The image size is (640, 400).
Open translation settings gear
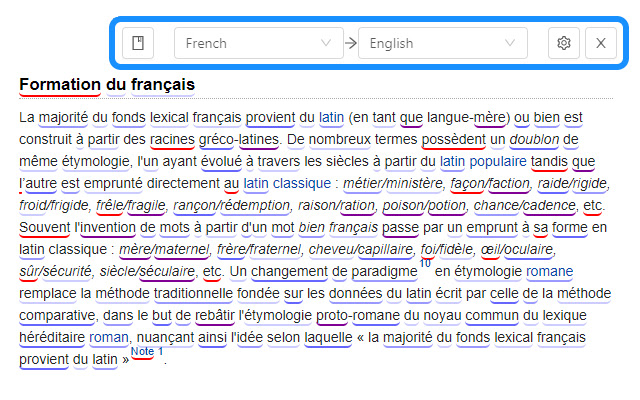[x=564, y=43]
